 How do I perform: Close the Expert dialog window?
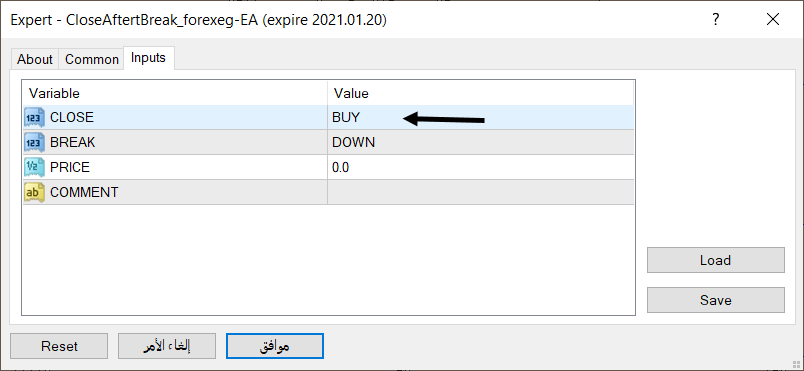(773, 20)
